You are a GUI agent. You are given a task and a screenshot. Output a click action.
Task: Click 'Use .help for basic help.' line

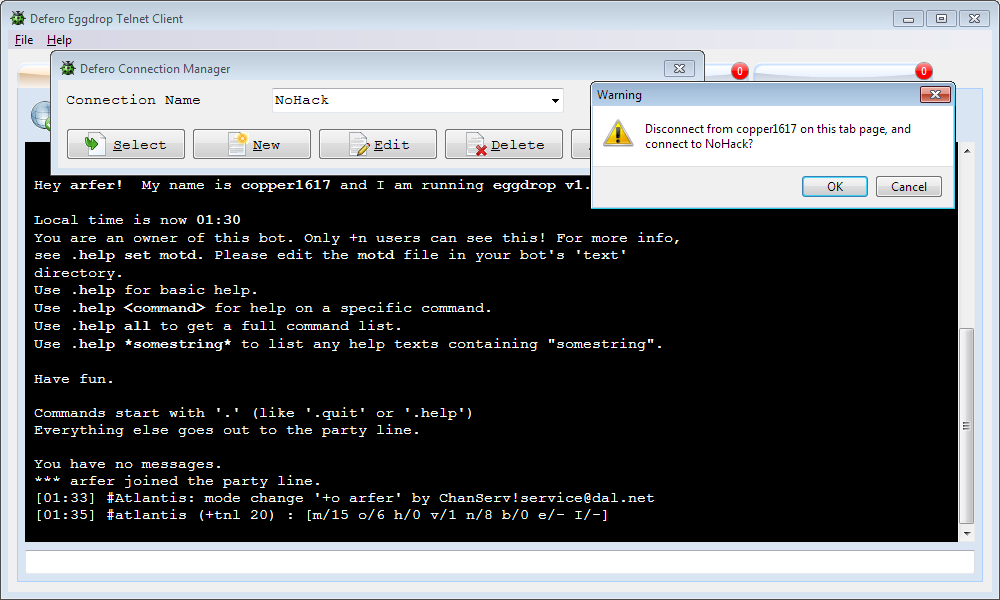click(145, 290)
